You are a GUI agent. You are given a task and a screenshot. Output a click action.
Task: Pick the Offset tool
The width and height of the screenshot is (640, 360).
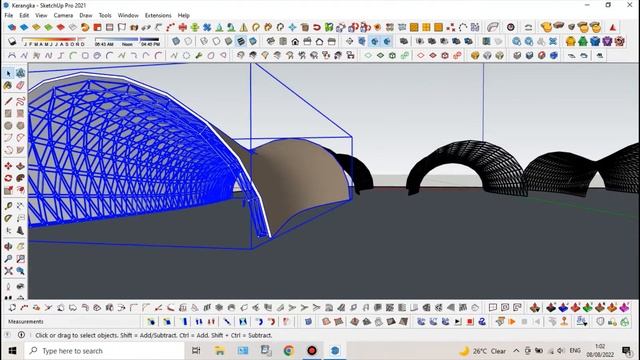click(20, 191)
